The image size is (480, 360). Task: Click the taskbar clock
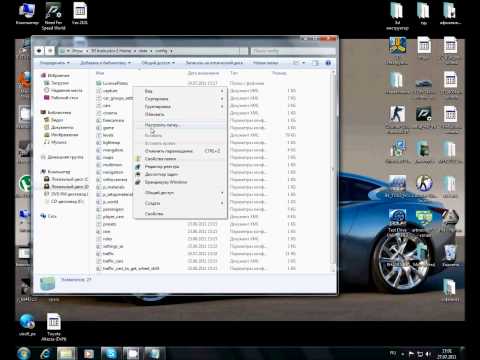coord(447,354)
